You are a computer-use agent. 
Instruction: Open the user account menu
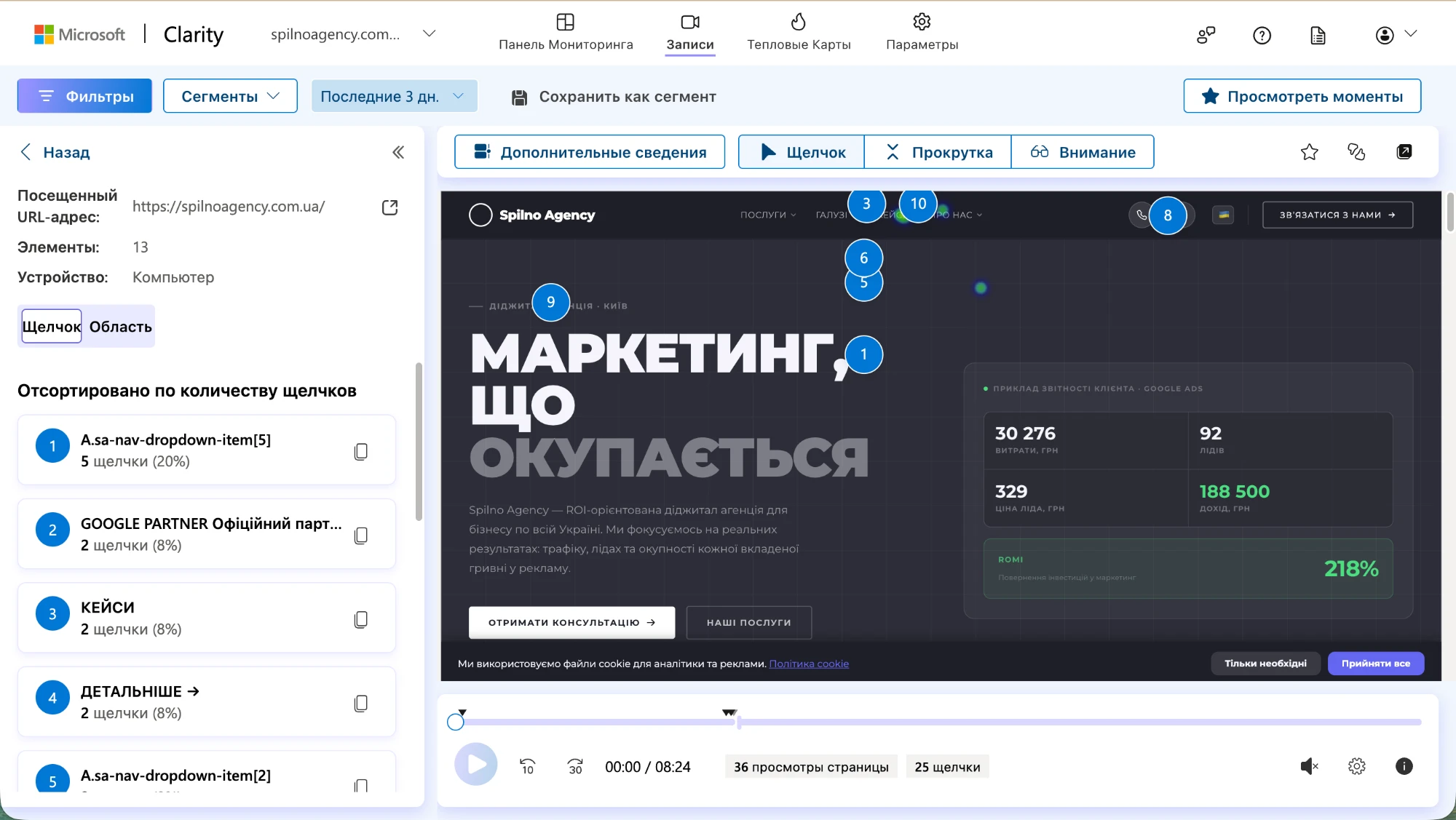(x=1396, y=35)
